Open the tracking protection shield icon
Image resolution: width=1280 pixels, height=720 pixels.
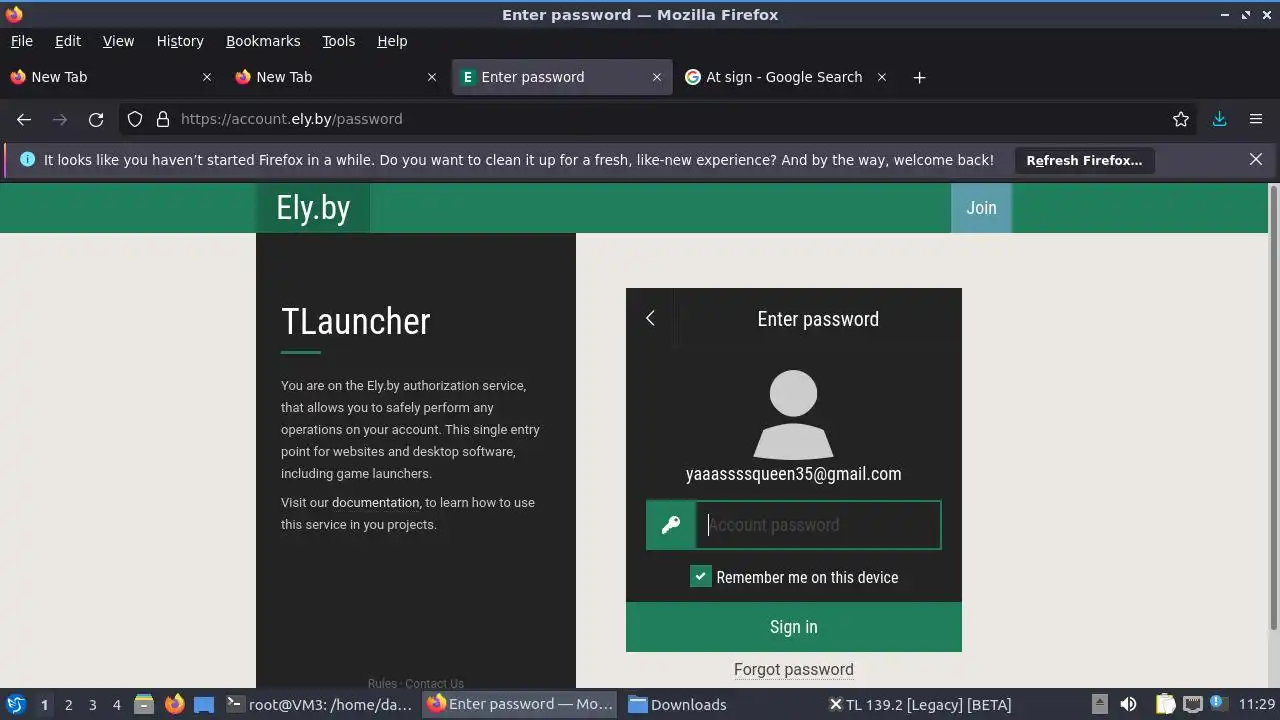[x=135, y=119]
